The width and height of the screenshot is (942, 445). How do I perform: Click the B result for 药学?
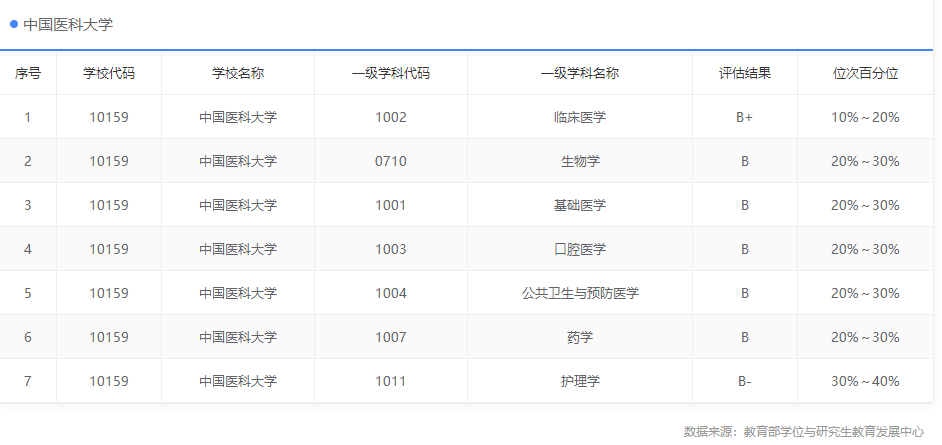coord(745,337)
